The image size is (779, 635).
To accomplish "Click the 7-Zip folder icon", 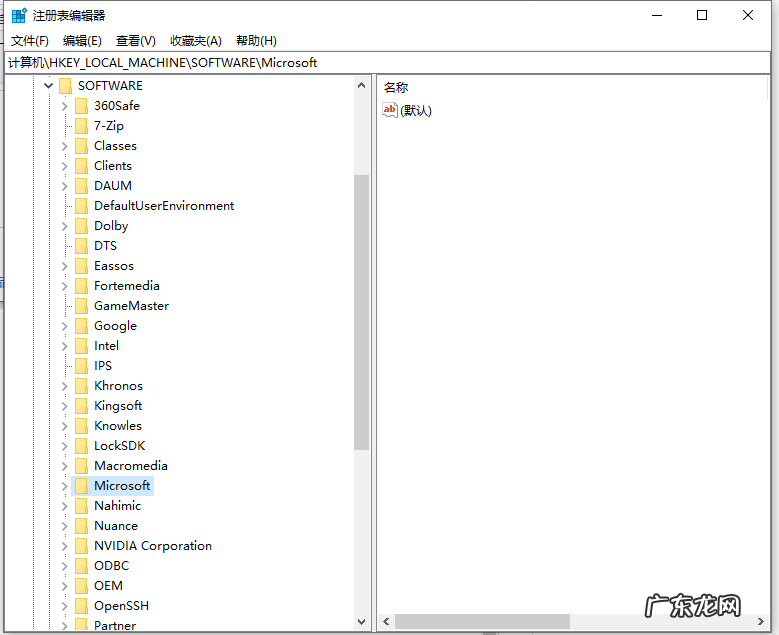I will point(81,126).
